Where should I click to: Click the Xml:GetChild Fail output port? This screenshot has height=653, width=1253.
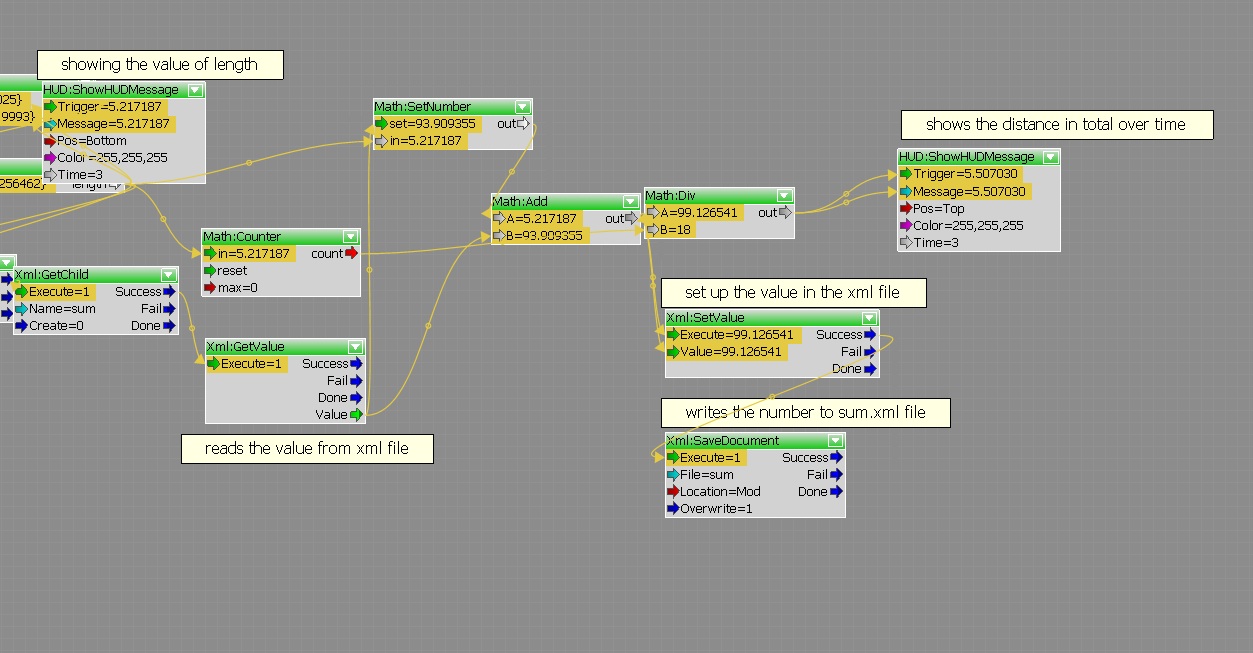170,309
